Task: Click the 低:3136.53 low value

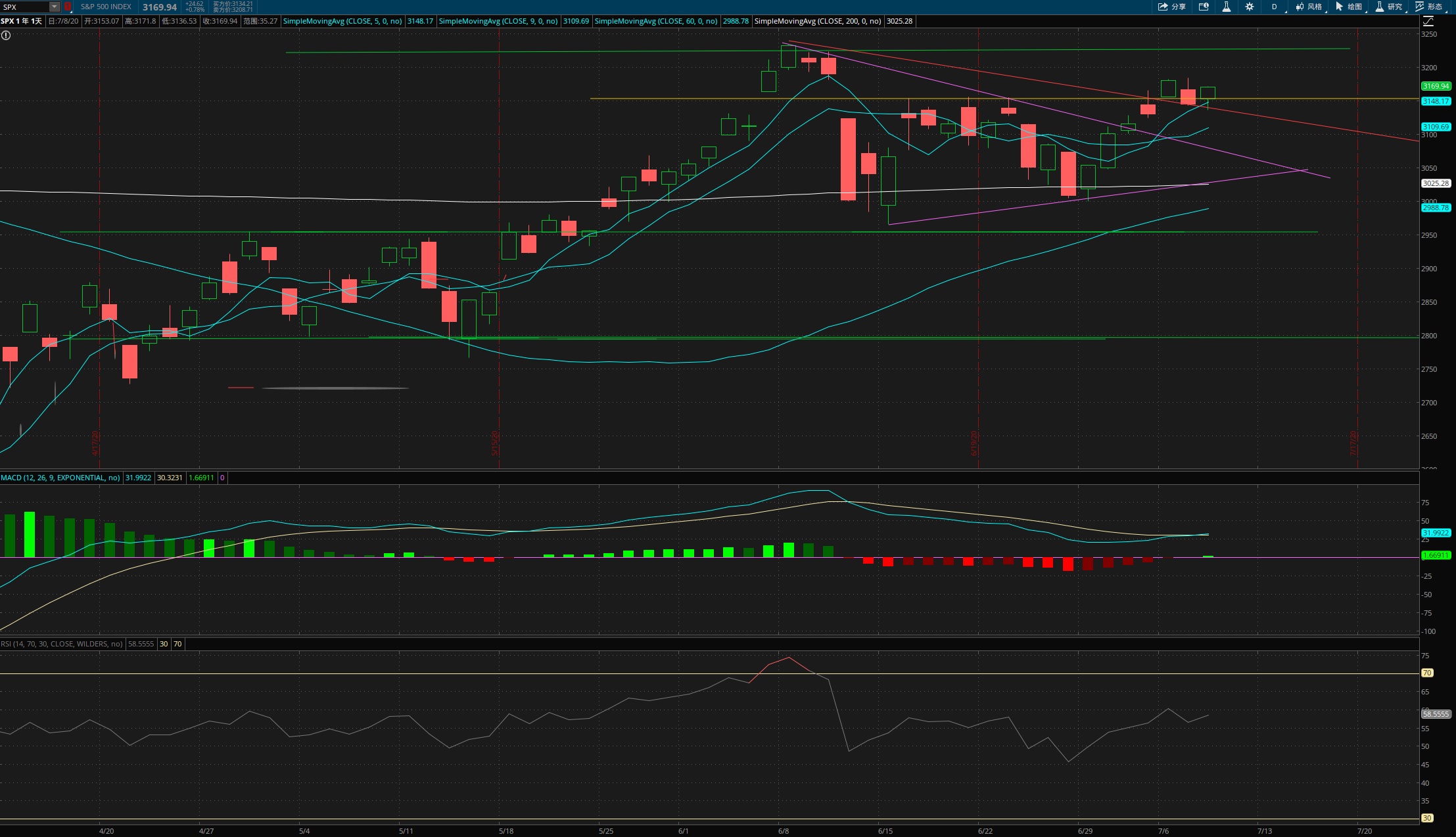Action: [179, 21]
